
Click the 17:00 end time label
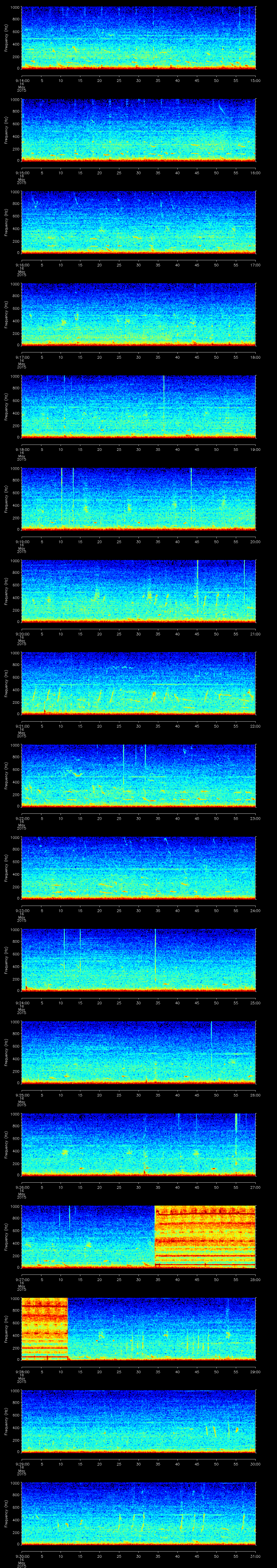(256, 265)
